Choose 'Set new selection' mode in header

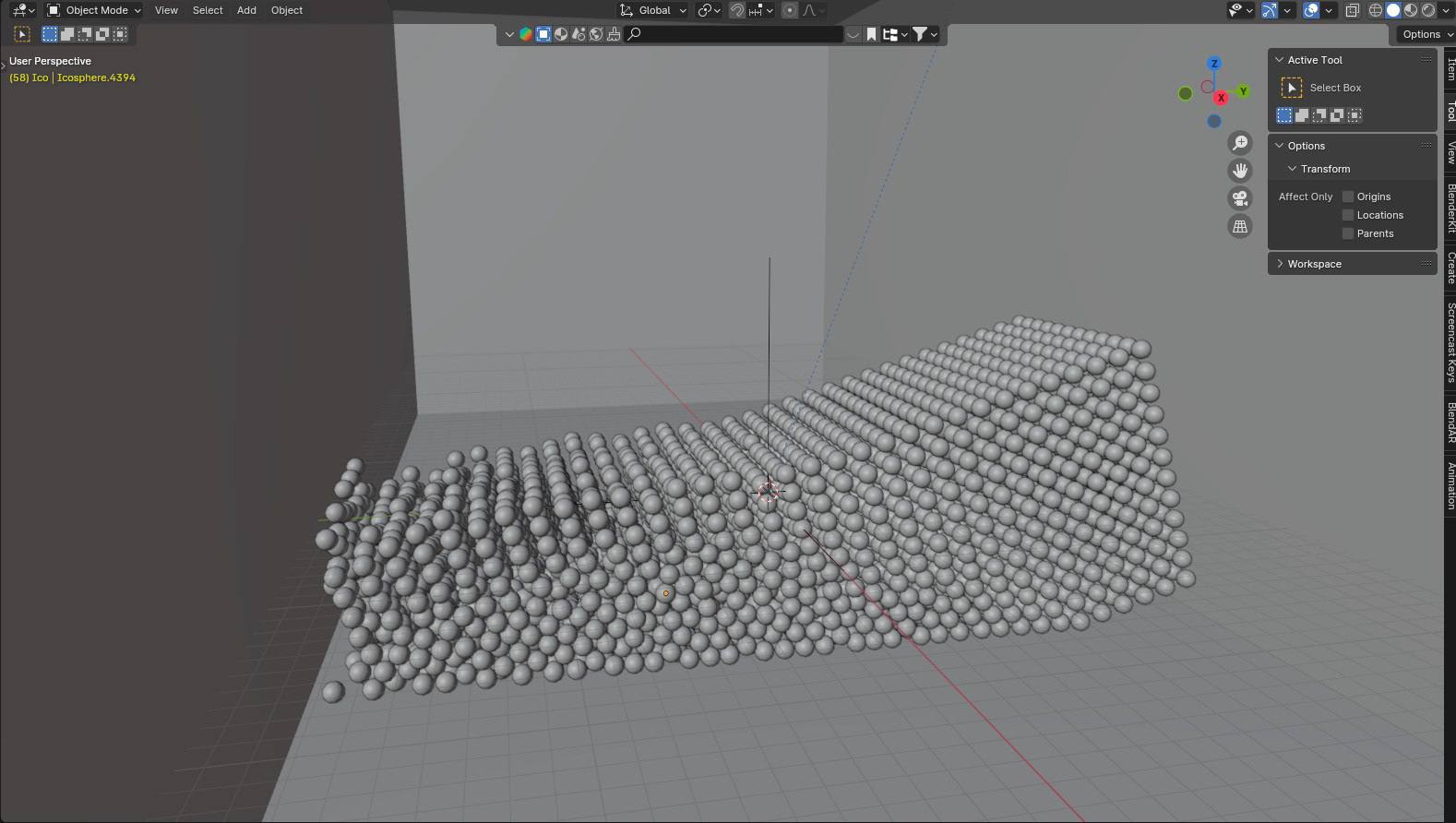[x=50, y=34]
